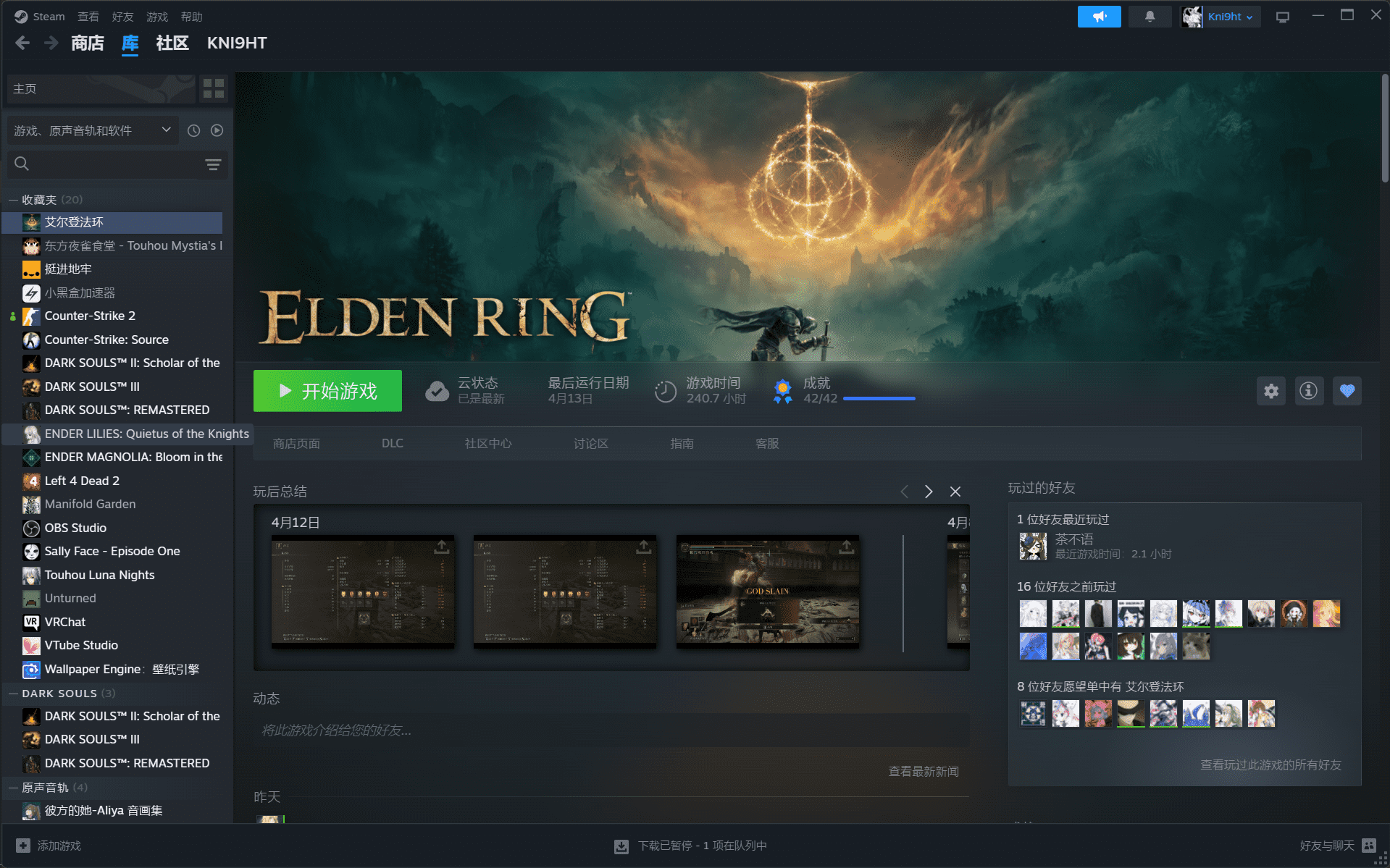The image size is (1390, 868).
Task: Click Wallpaper Engine icon in list
Action: pos(31,669)
